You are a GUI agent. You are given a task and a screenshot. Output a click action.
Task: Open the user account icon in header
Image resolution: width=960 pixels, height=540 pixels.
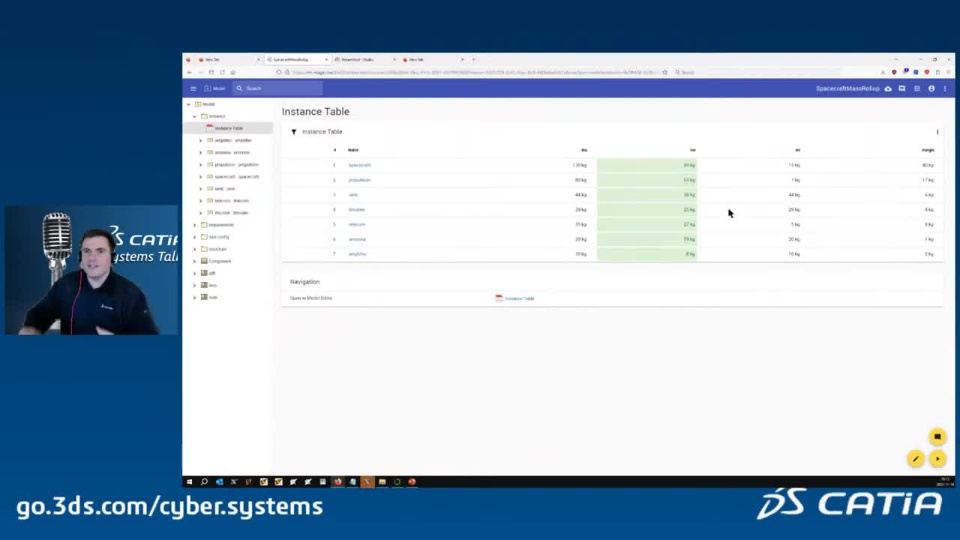point(931,89)
